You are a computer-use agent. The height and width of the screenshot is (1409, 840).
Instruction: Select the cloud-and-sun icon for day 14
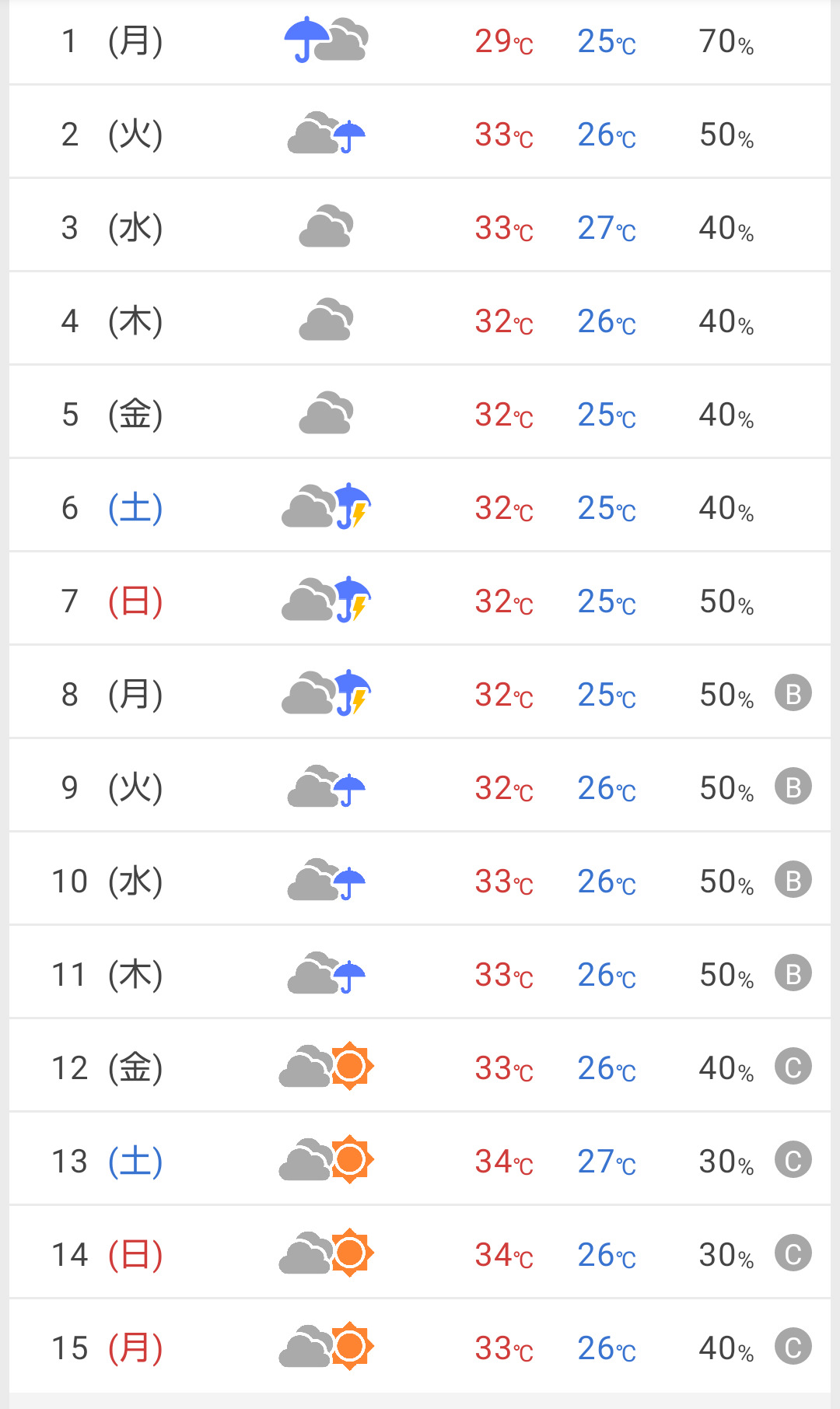coord(326,1253)
